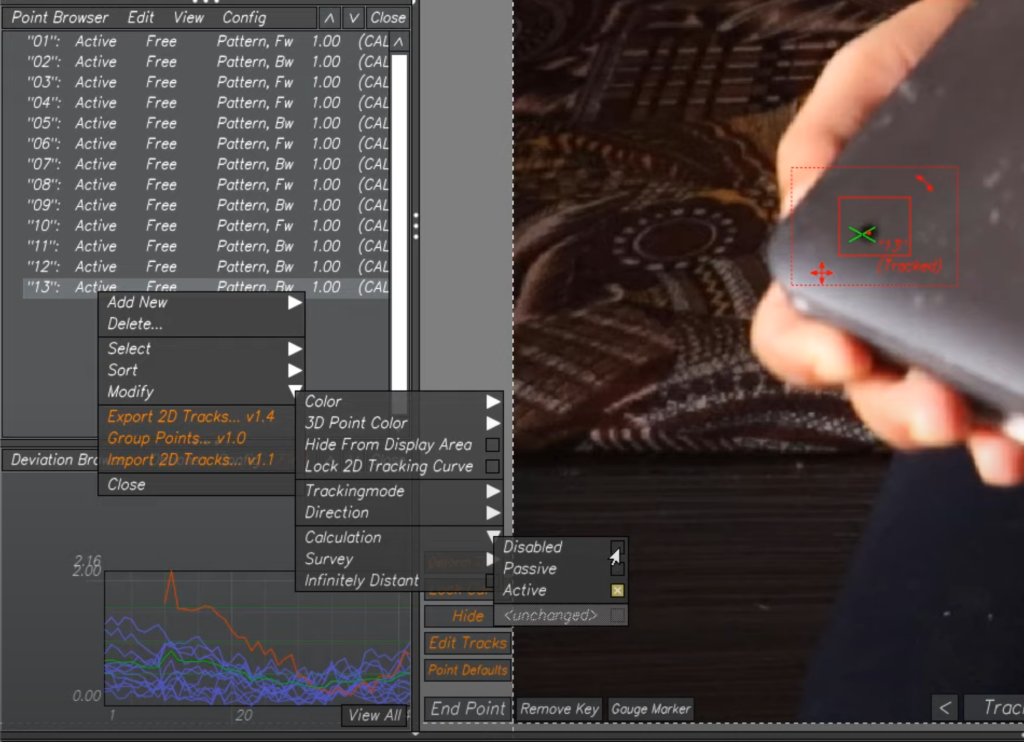Select the highlighted point "13" row

[x=206, y=287]
